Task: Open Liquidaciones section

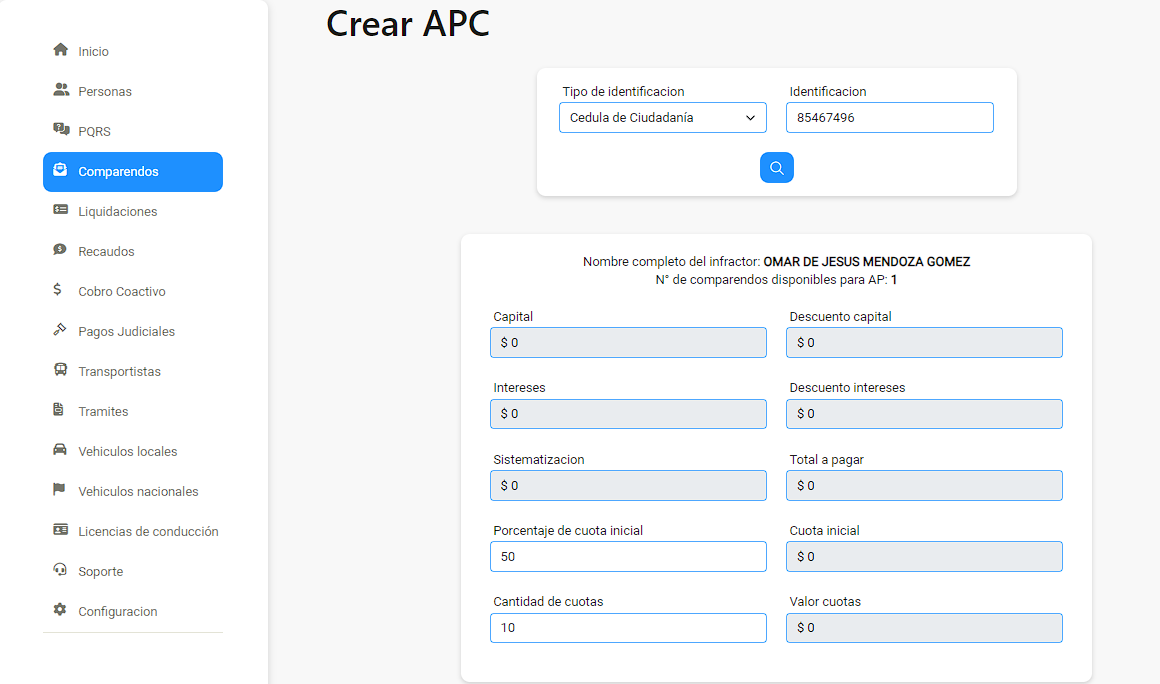Action: pos(133,211)
